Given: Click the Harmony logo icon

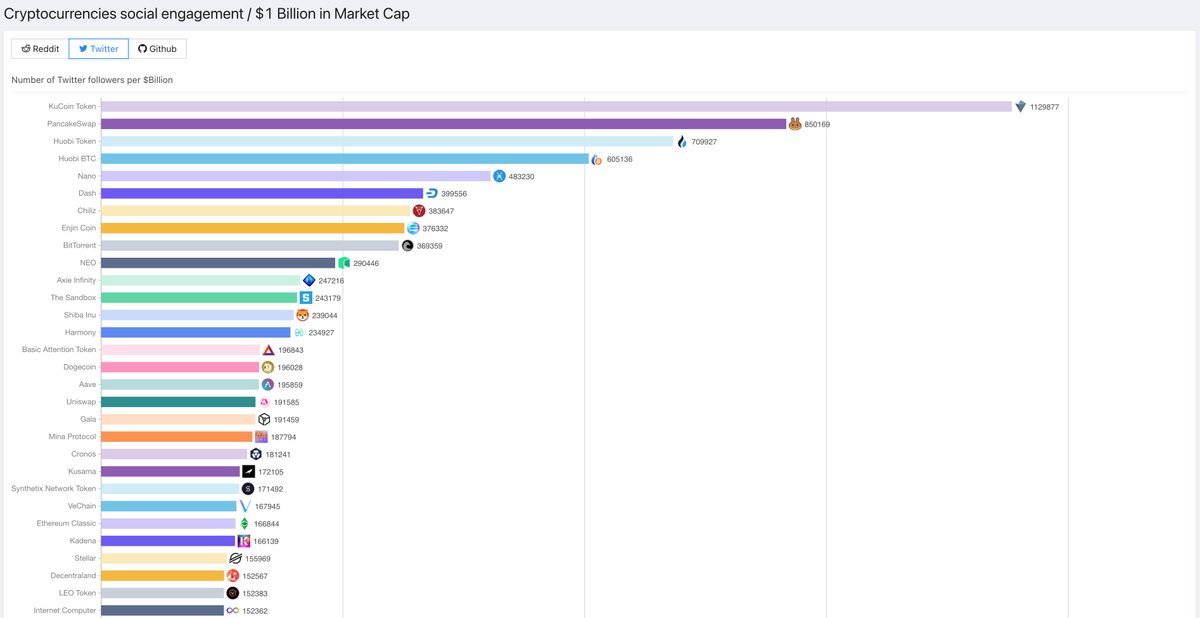Looking at the screenshot, I should tap(299, 333).
